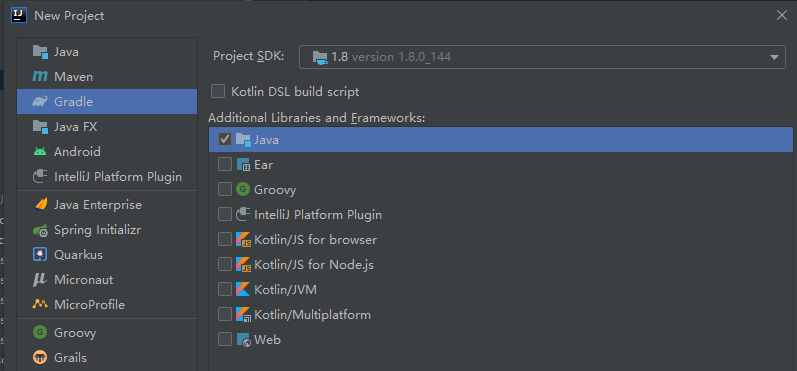
Task: Click the 'Ear' framework label
Action: click(263, 165)
